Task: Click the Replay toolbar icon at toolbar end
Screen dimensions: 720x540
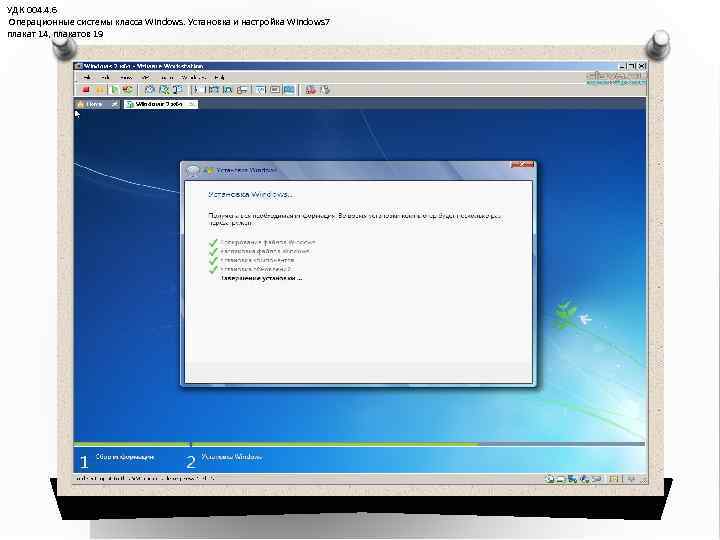Action: tap(326, 90)
